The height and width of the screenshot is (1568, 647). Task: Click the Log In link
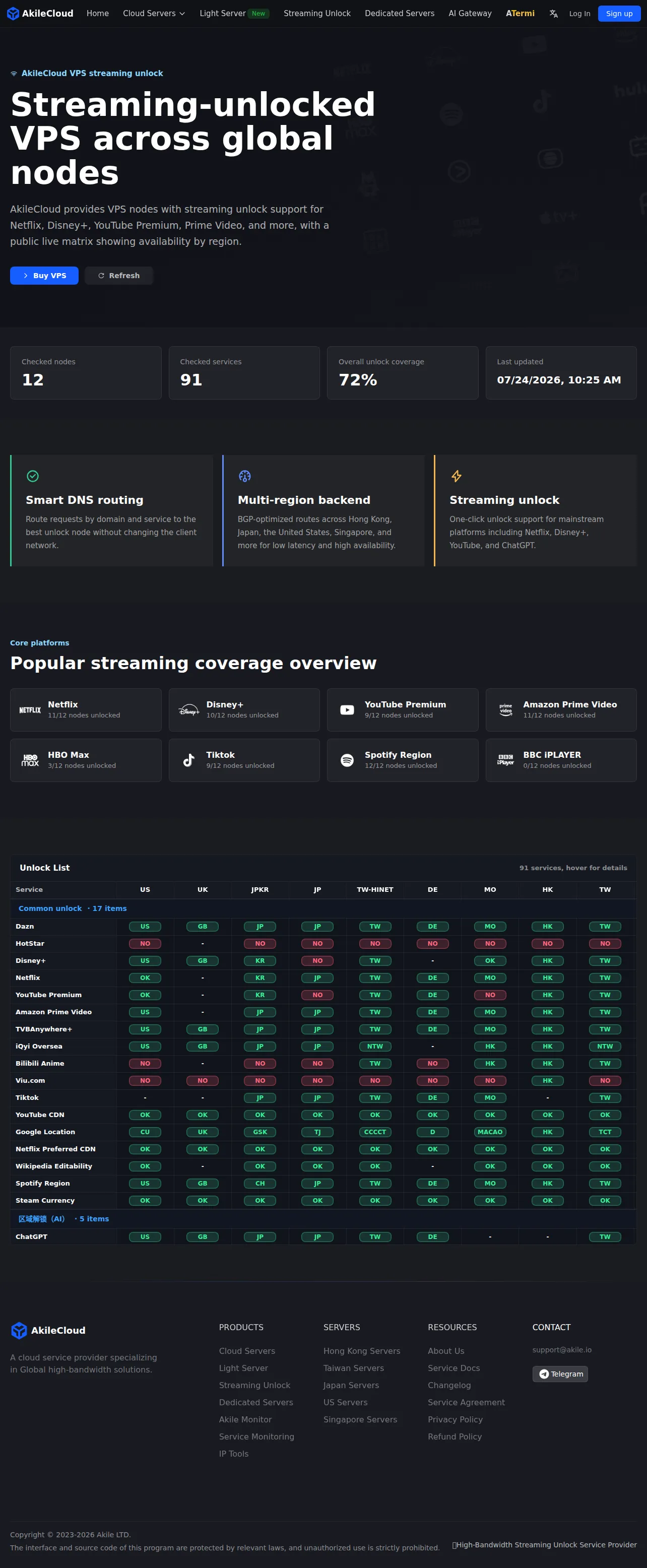(x=579, y=14)
